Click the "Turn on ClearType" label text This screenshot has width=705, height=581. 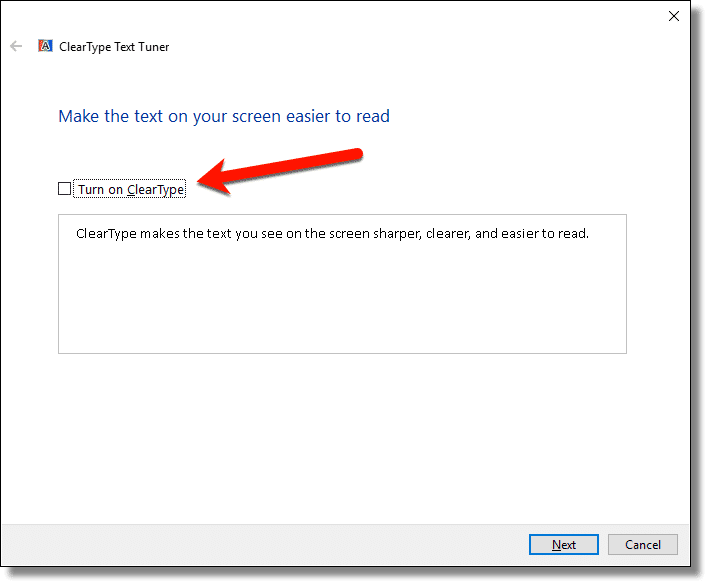131,190
